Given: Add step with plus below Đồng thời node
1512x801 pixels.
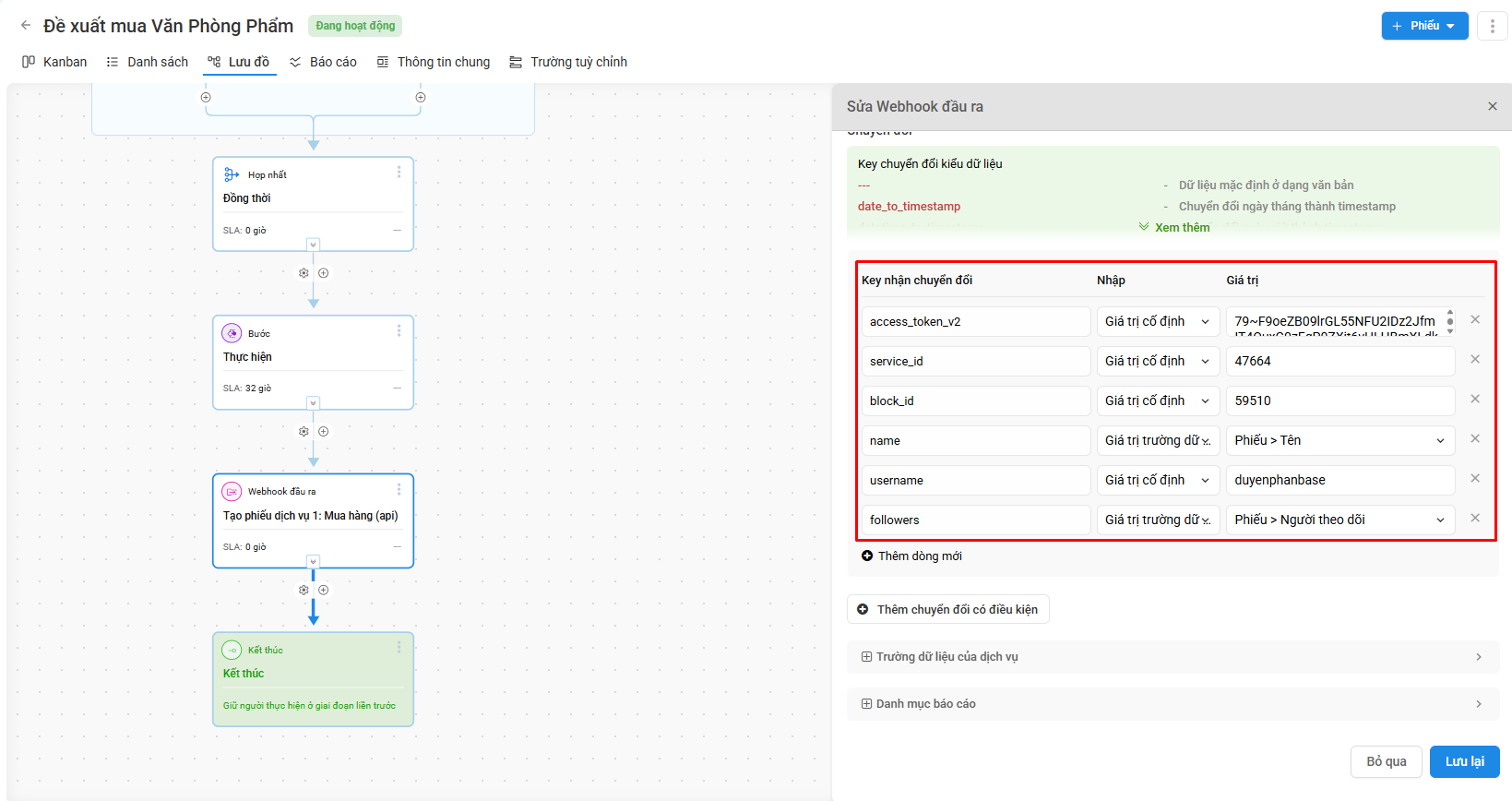Looking at the screenshot, I should pos(324,273).
